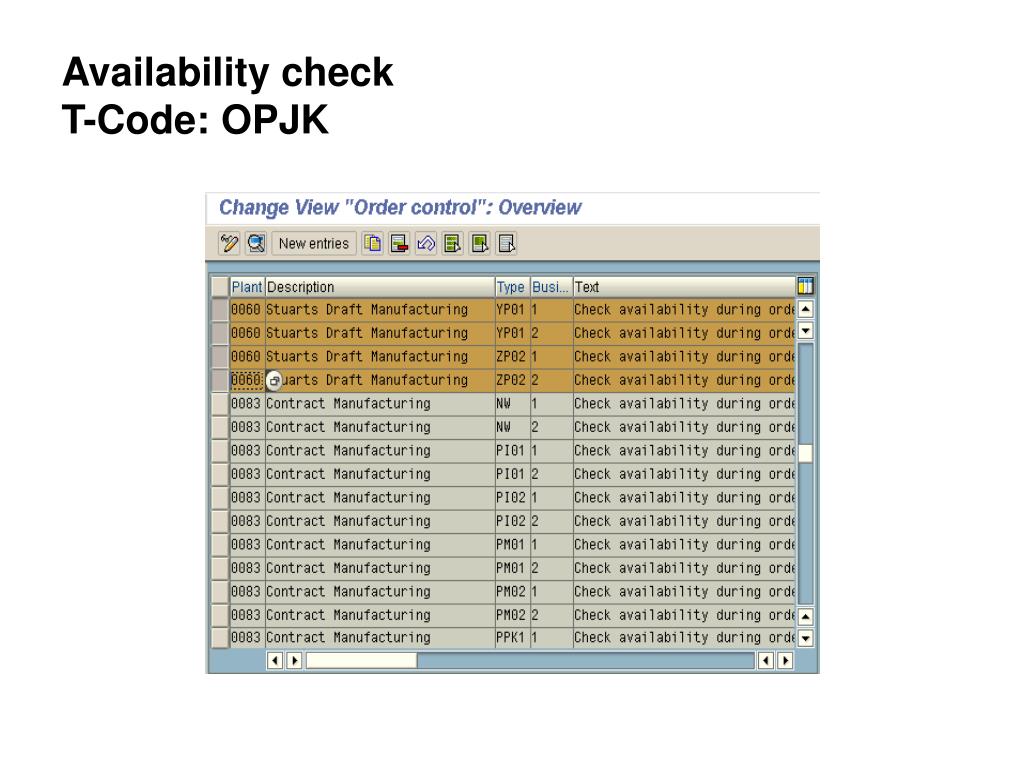Click the select-all corner box left of Plant header
The image size is (1024, 768).
pos(219,287)
